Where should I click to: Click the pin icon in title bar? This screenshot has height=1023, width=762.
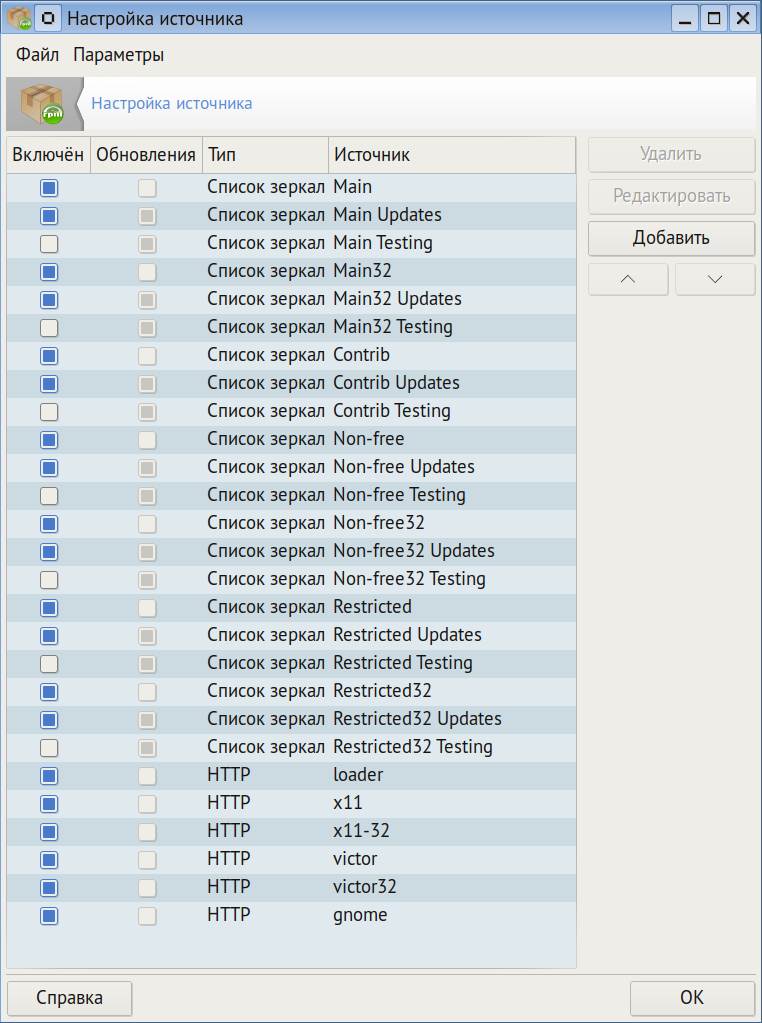[46, 18]
